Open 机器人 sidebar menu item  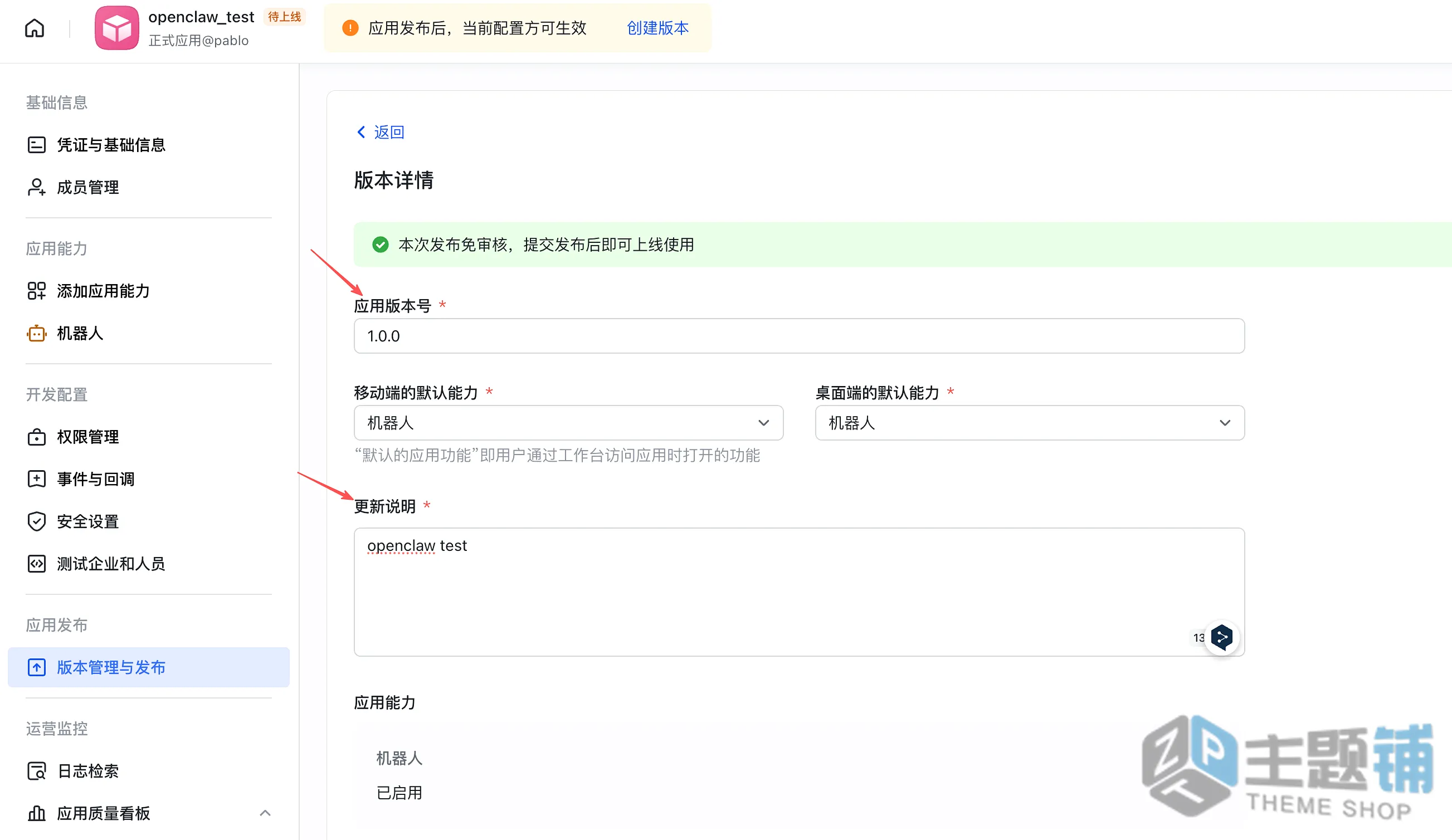pyautogui.click(x=149, y=333)
